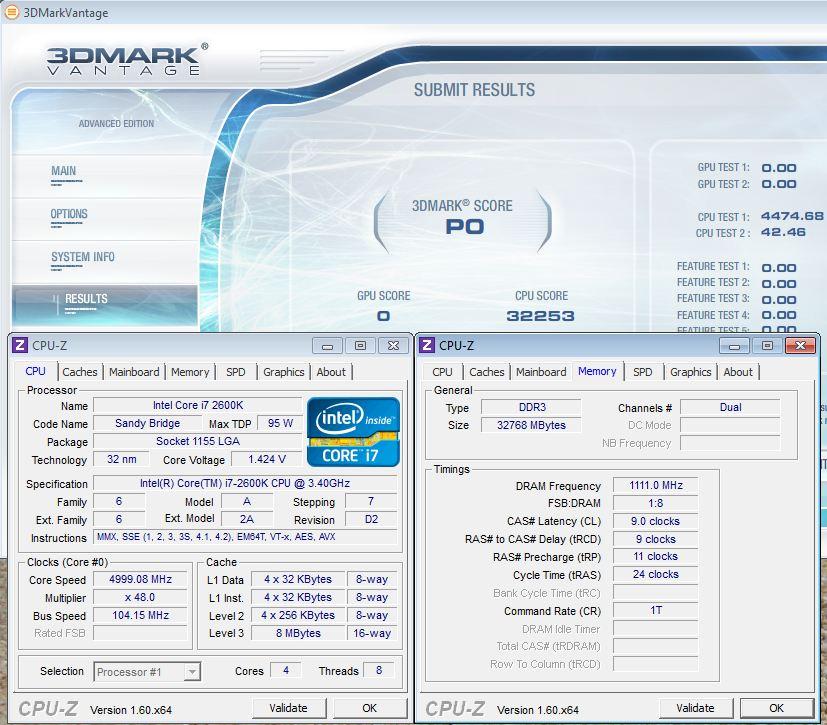This screenshot has height=725, width=827.
Task: Click the Specification field i7-2600K CPU @ 3.40GHz
Action: click(245, 484)
